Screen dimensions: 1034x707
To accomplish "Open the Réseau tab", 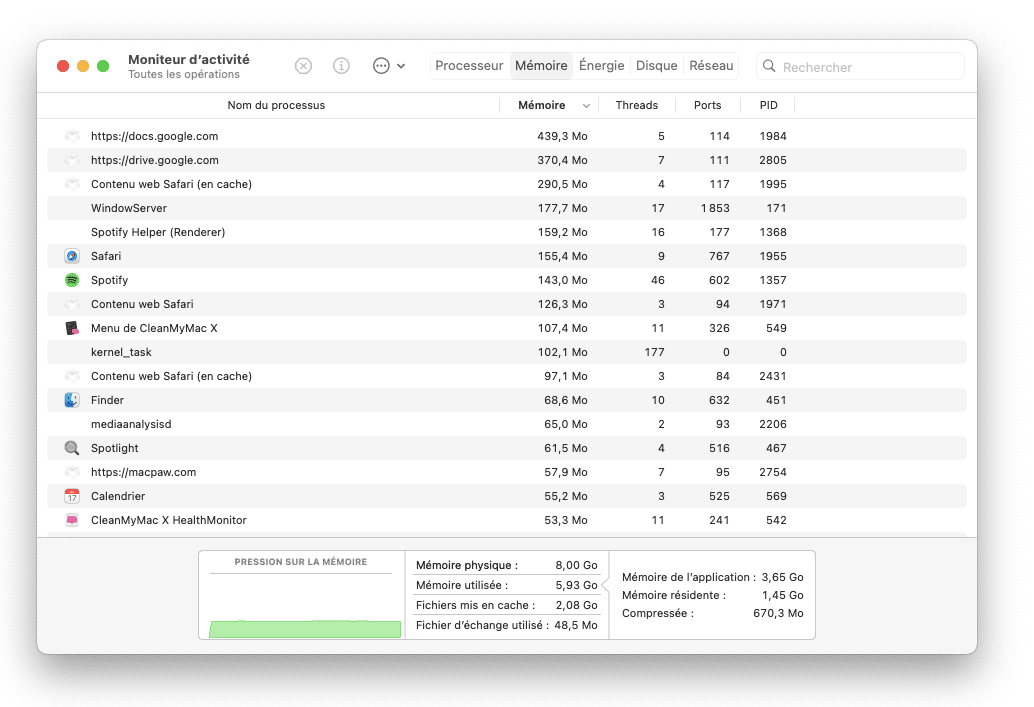I will 711,66.
